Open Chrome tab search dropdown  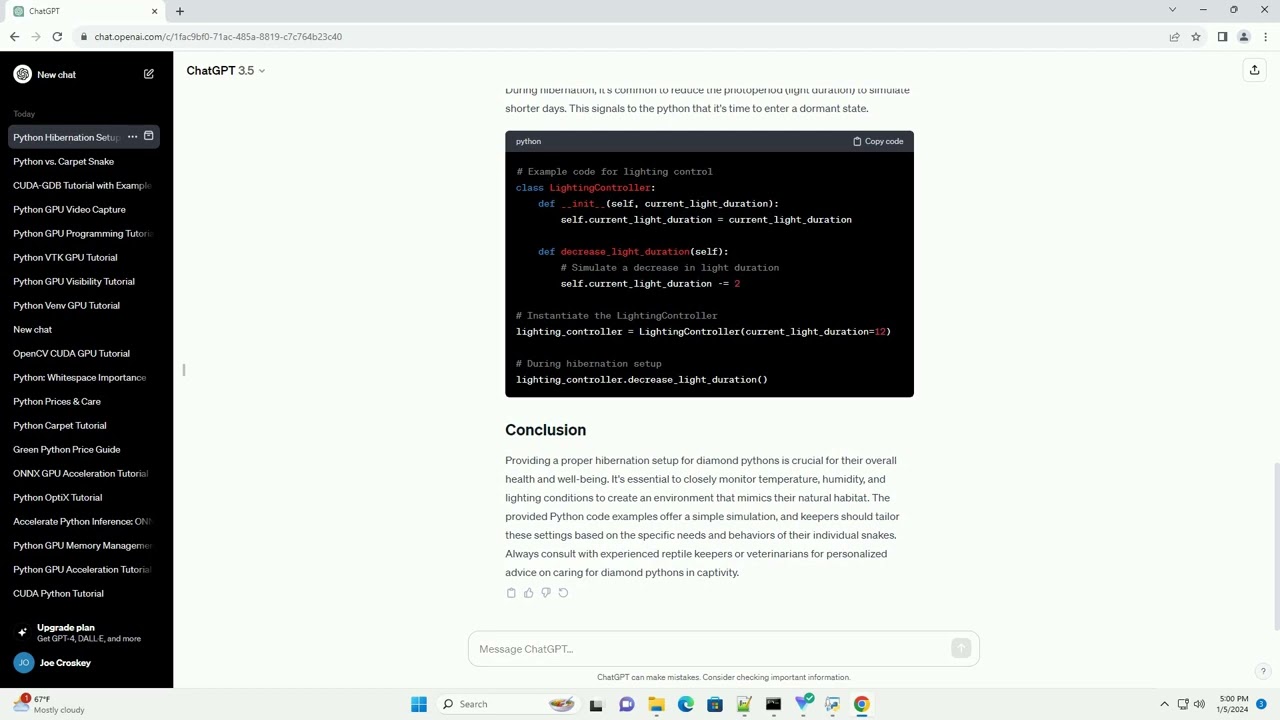[x=1172, y=10]
